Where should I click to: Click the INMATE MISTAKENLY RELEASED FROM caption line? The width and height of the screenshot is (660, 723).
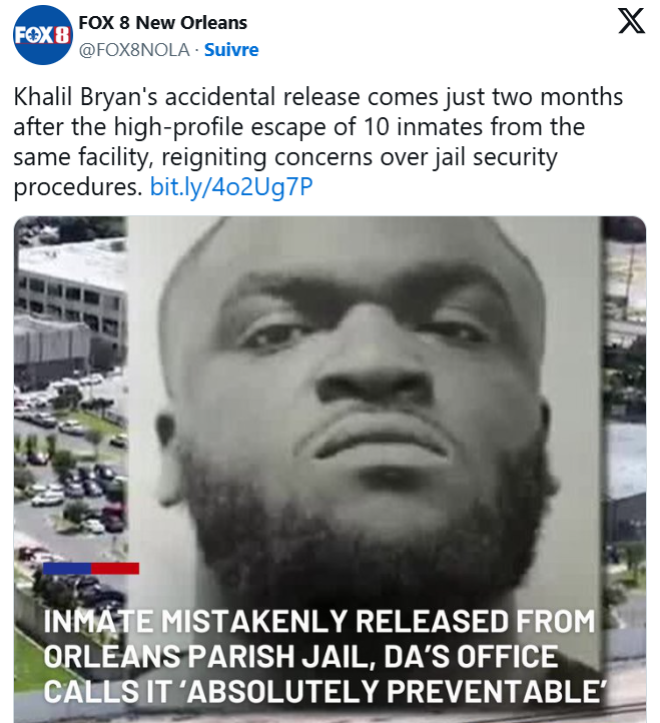(320, 621)
